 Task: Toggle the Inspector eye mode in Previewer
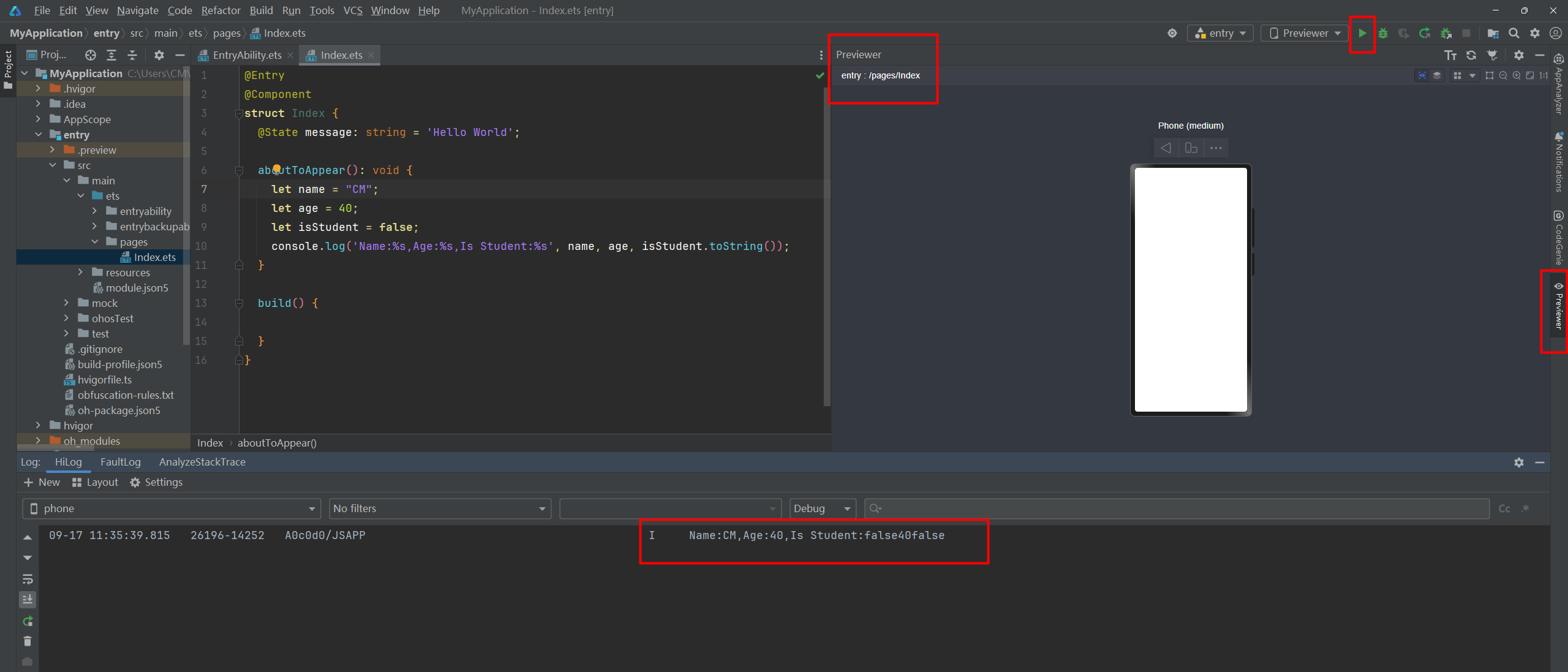[1422, 75]
